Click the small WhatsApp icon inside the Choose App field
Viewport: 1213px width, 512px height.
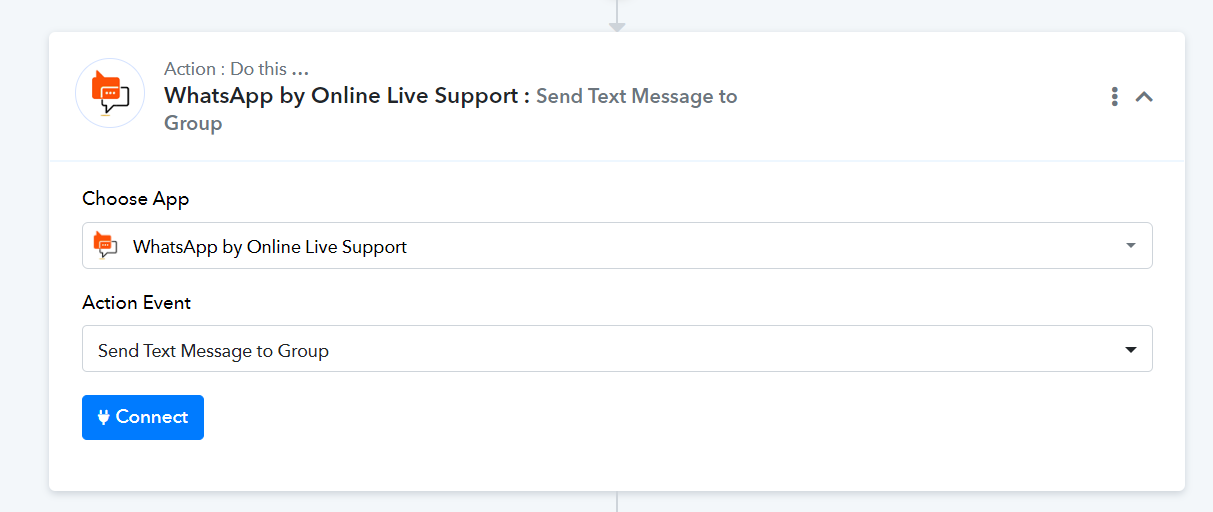click(x=105, y=245)
